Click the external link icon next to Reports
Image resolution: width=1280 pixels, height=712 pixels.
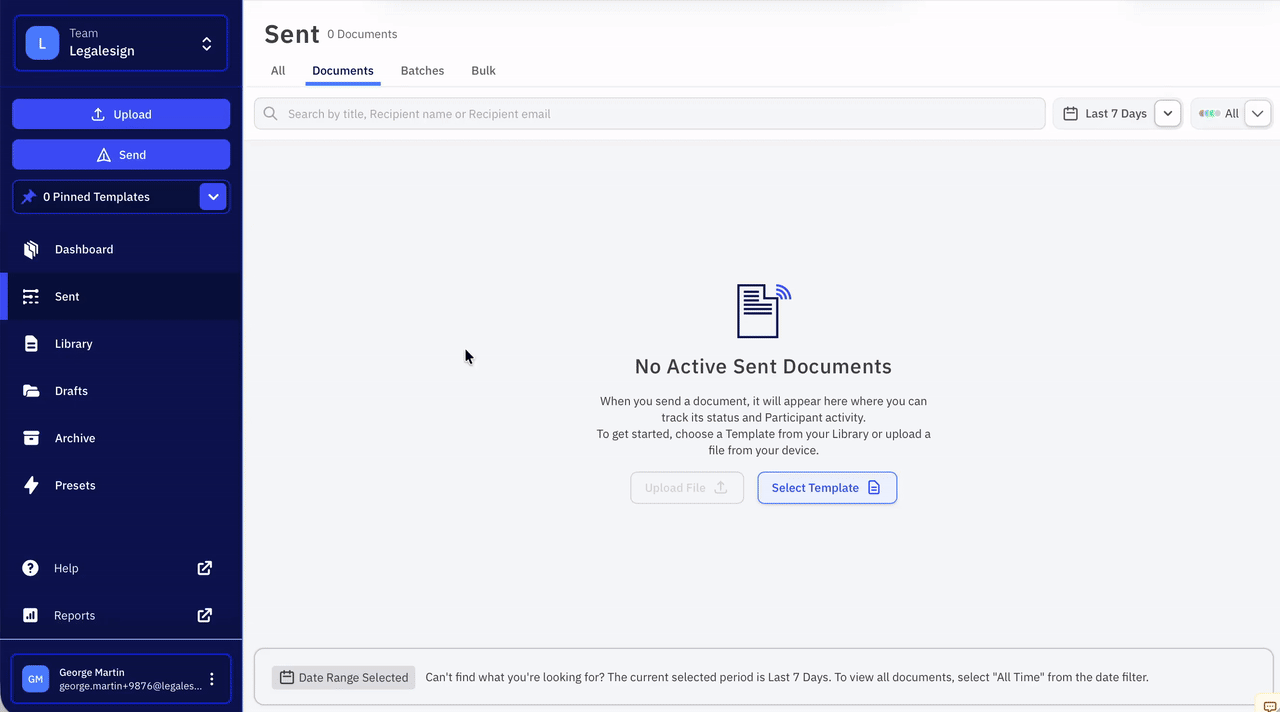coord(204,615)
